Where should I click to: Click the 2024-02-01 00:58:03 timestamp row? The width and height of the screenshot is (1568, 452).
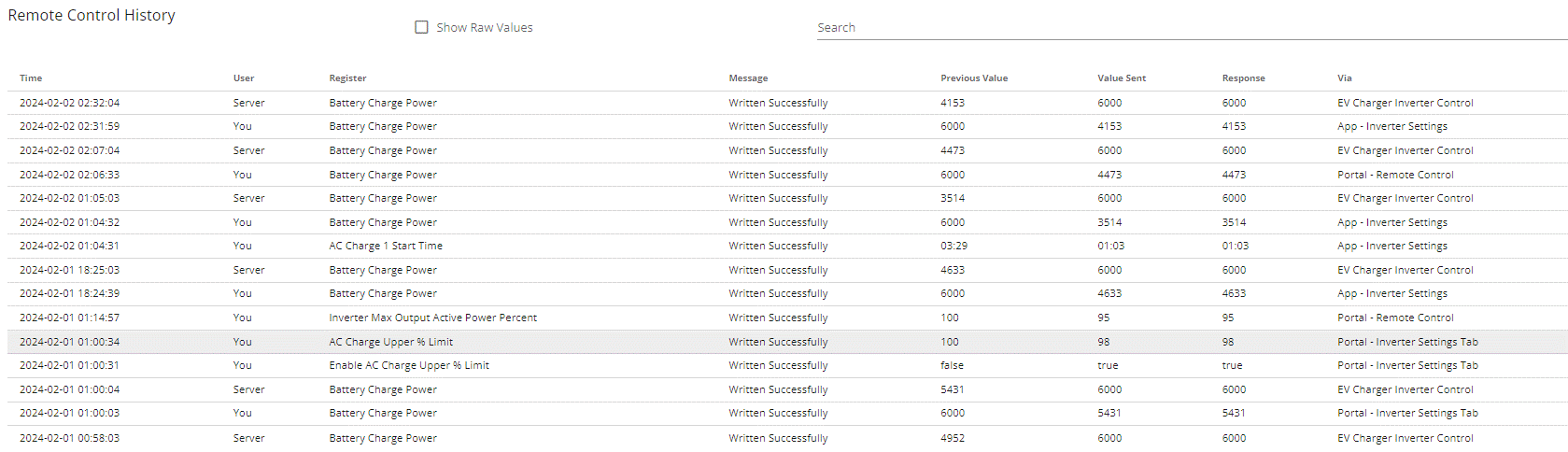787,438
